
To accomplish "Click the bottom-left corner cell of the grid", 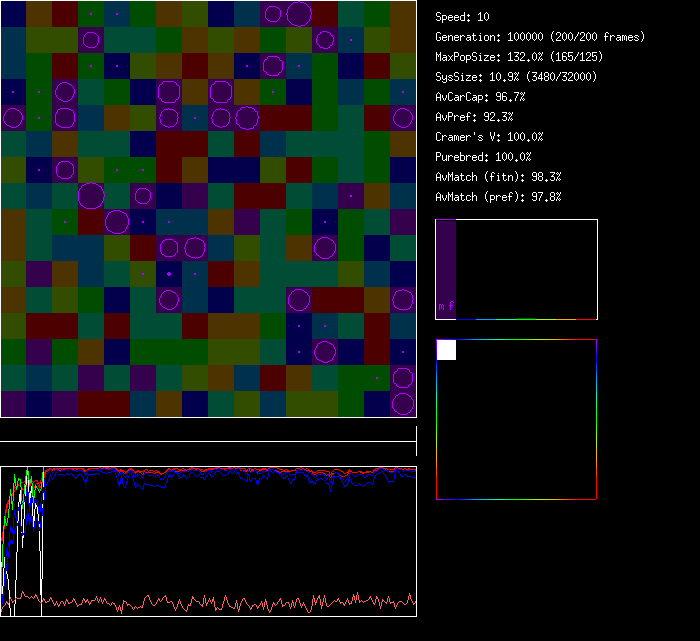I will click(13, 404).
